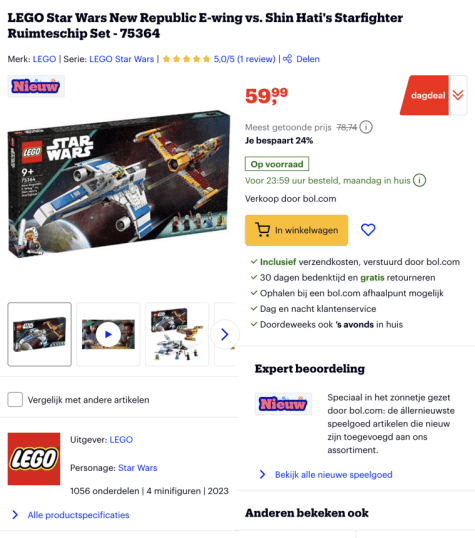The image size is (475, 538).
Task: Play the product video thumbnail
Action: pyautogui.click(x=108, y=334)
